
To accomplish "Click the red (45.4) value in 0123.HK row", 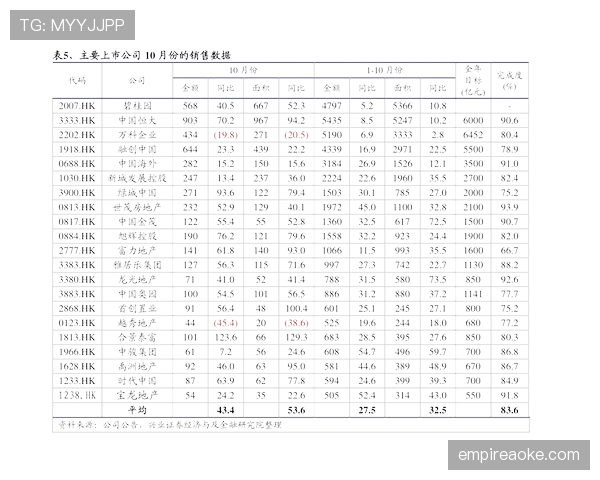I will [226, 323].
